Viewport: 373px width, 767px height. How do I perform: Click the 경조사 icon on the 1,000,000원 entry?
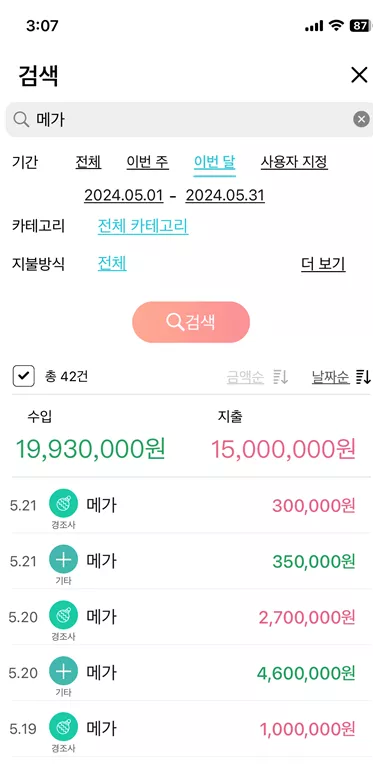click(64, 727)
